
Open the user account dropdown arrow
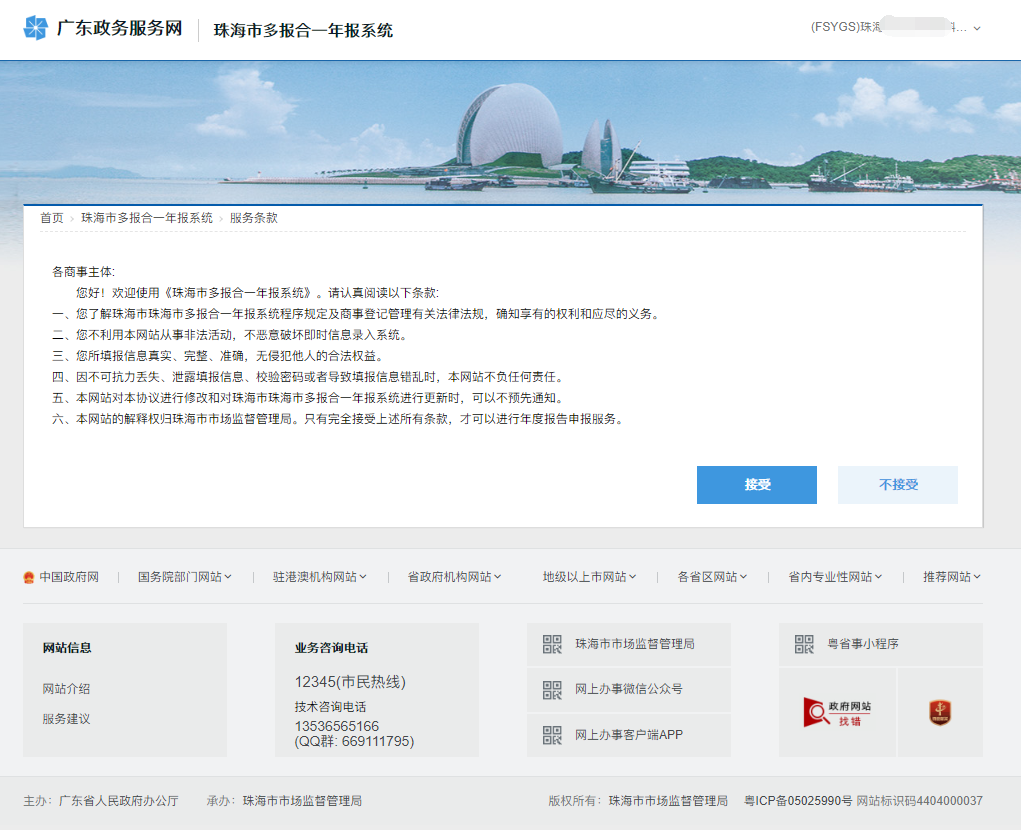coord(977,29)
